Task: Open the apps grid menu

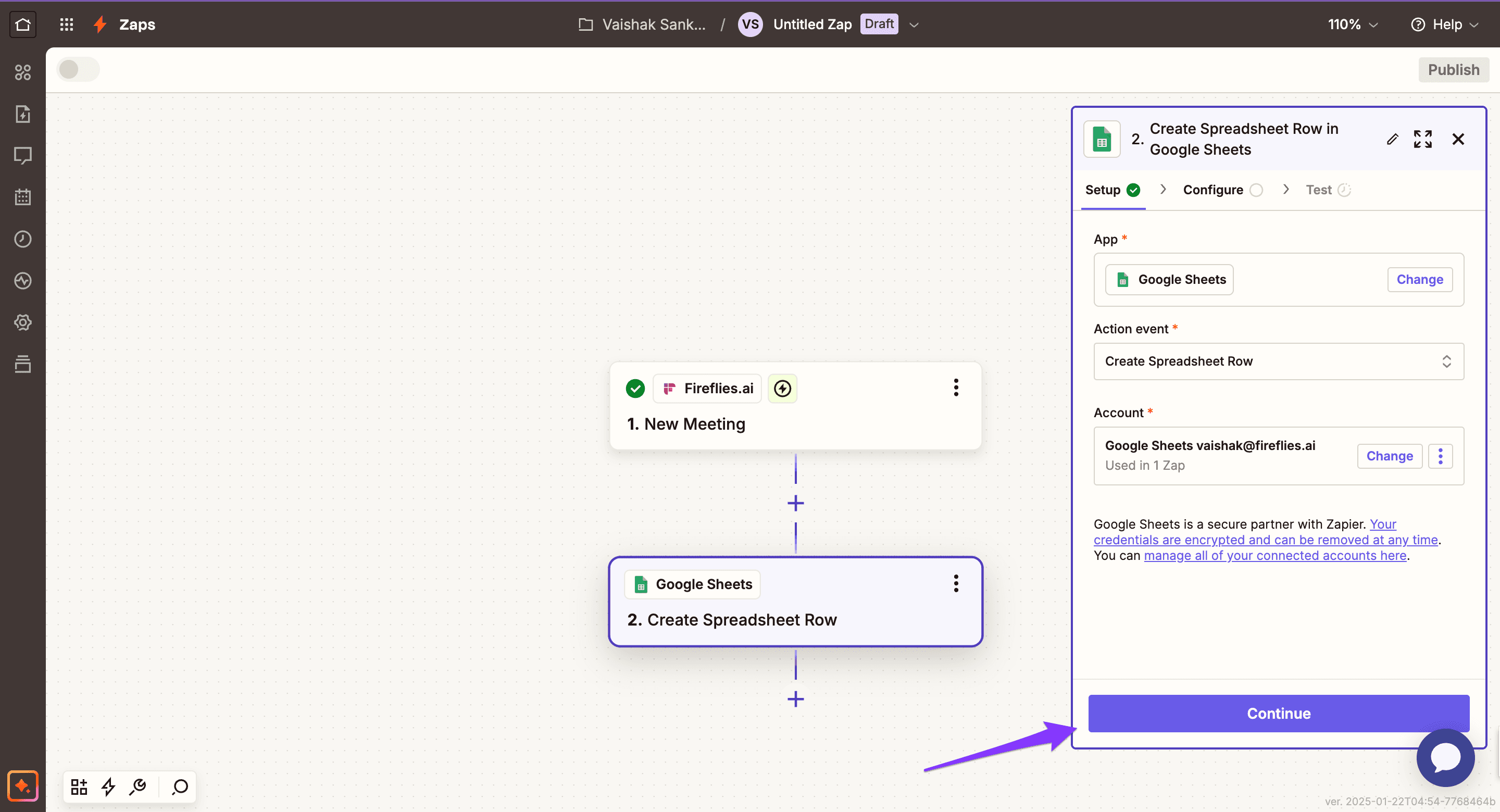Action: point(66,24)
